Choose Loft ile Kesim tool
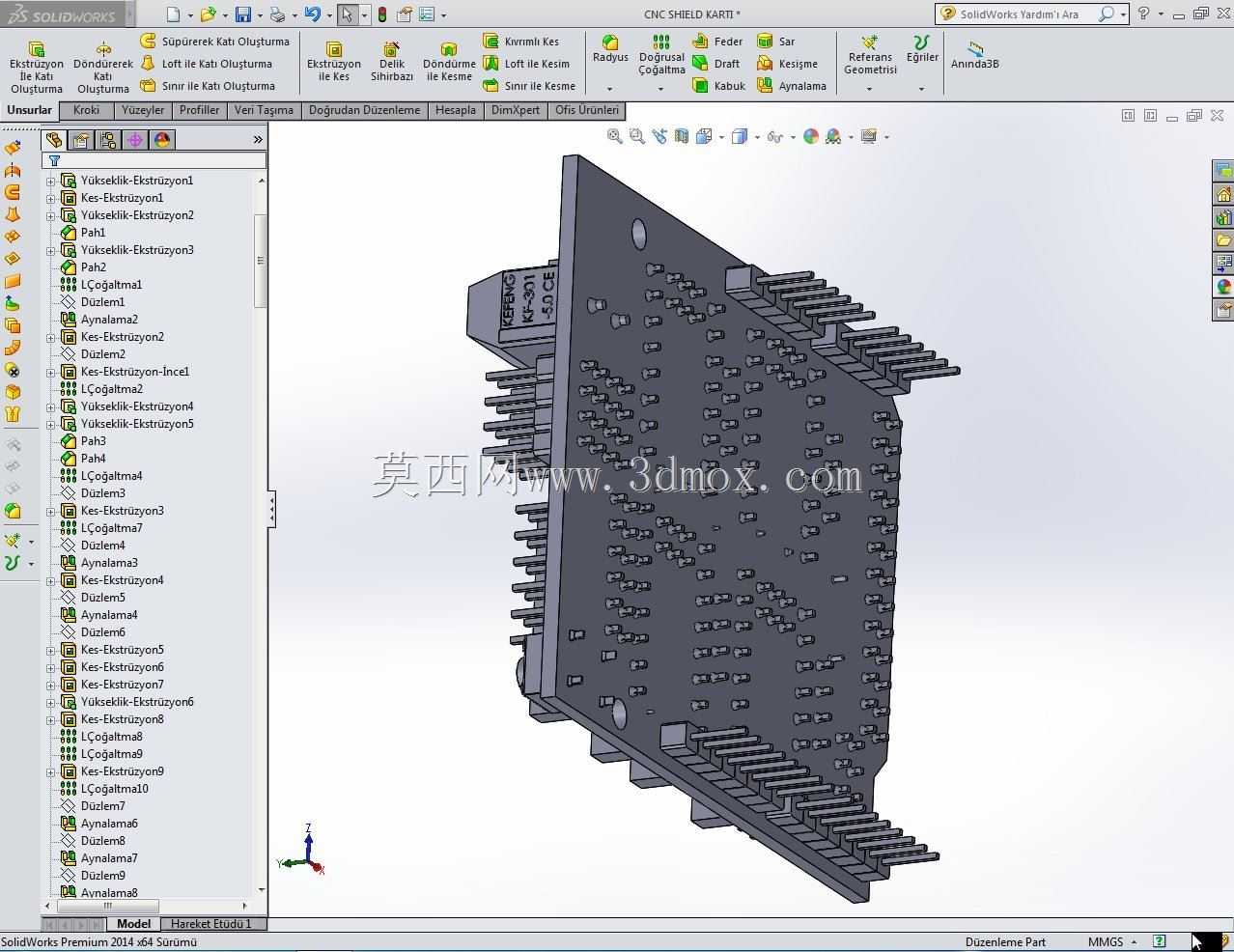The width and height of the screenshot is (1234, 952). [526, 64]
